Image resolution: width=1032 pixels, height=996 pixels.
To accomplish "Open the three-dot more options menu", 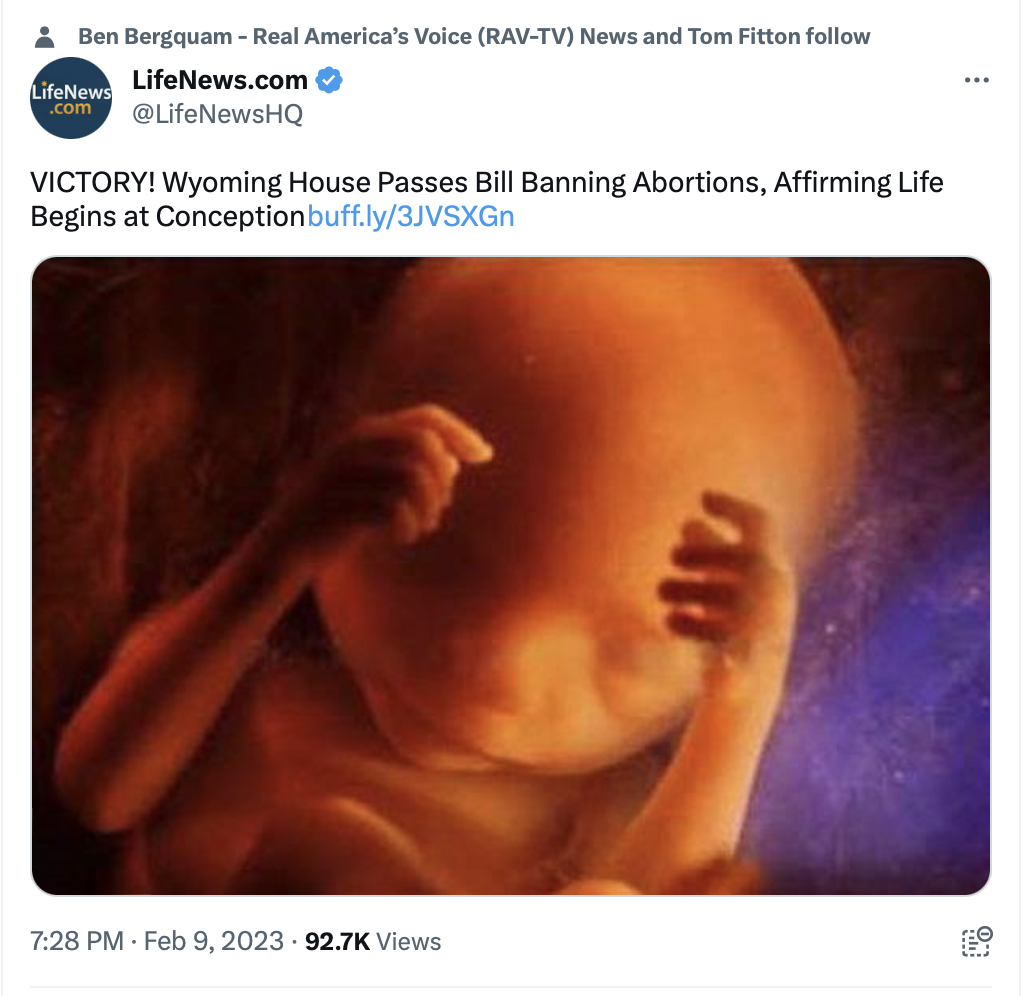I will point(976,80).
